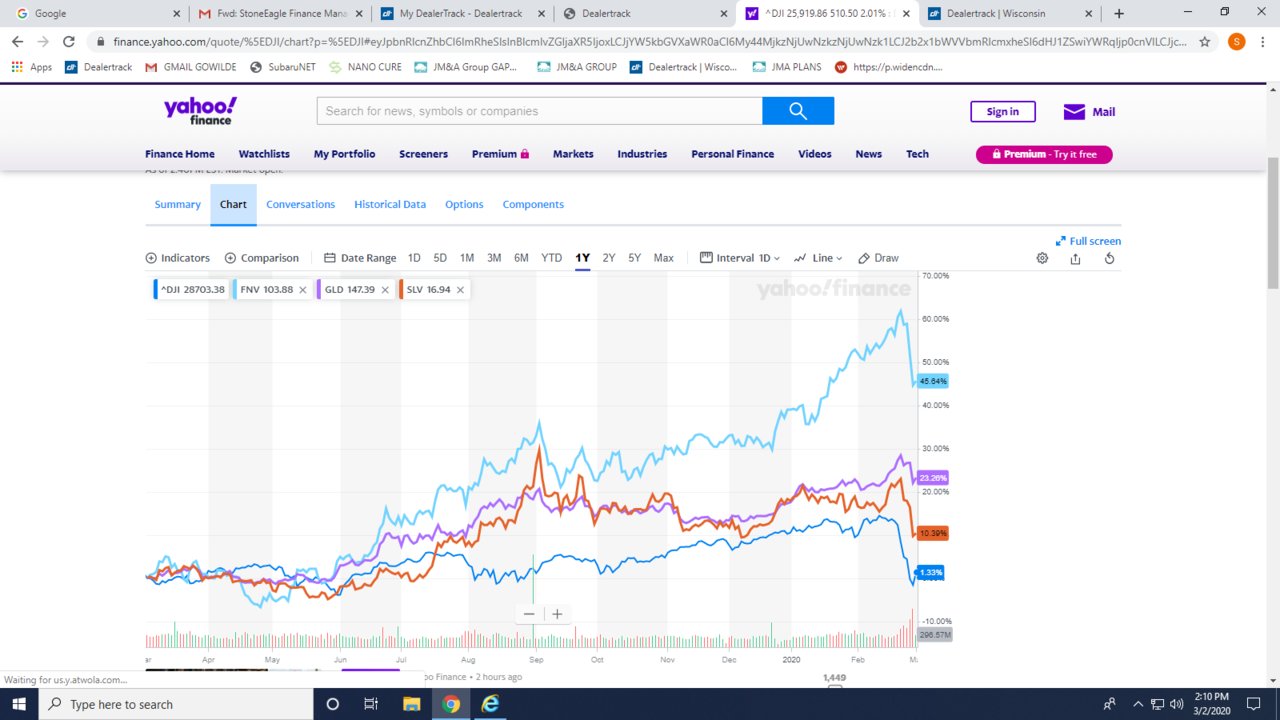Switch to the Summary tab
The width and height of the screenshot is (1280, 720).
coord(178,204)
